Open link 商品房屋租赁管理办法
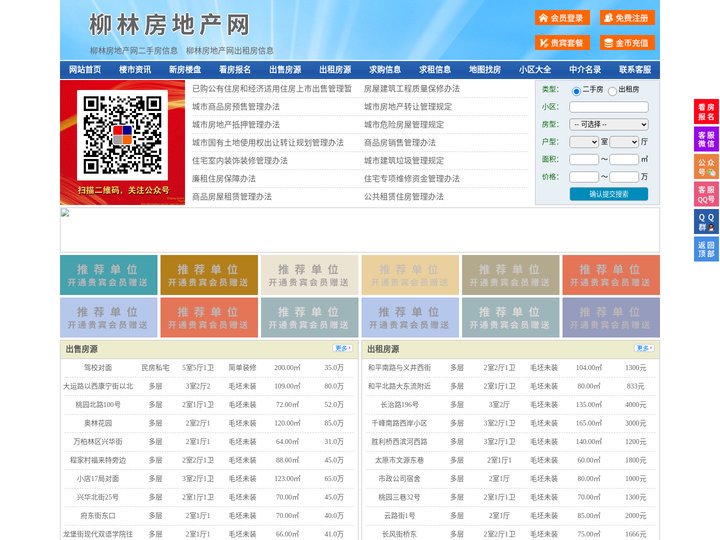 [x=232, y=197]
